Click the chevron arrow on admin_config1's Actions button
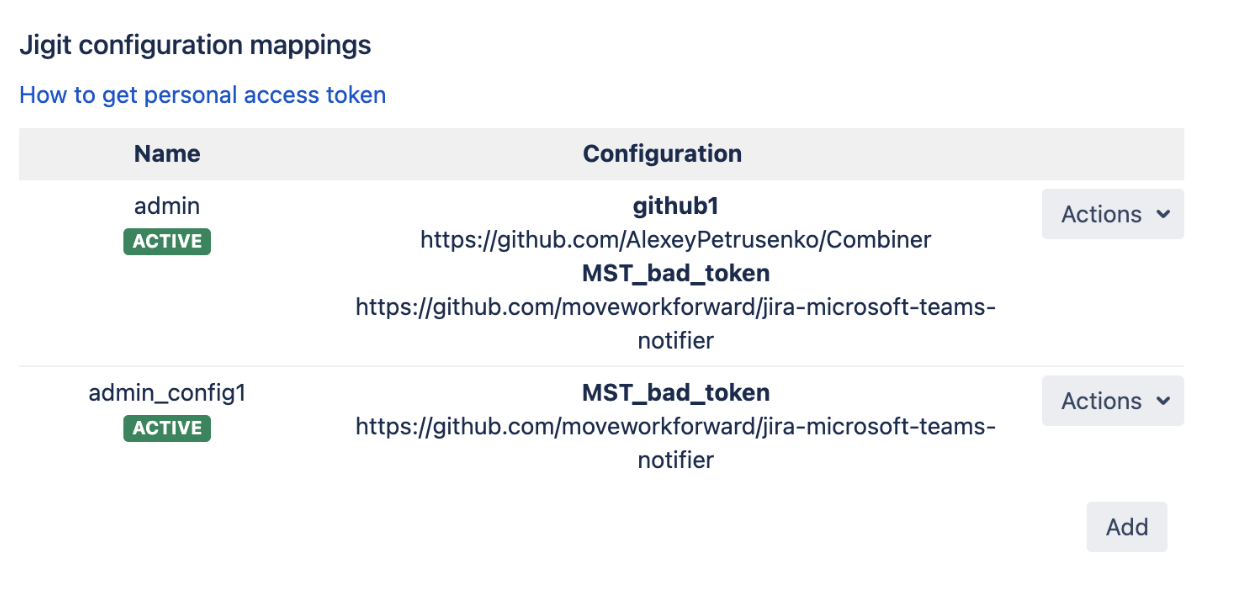 (1163, 401)
